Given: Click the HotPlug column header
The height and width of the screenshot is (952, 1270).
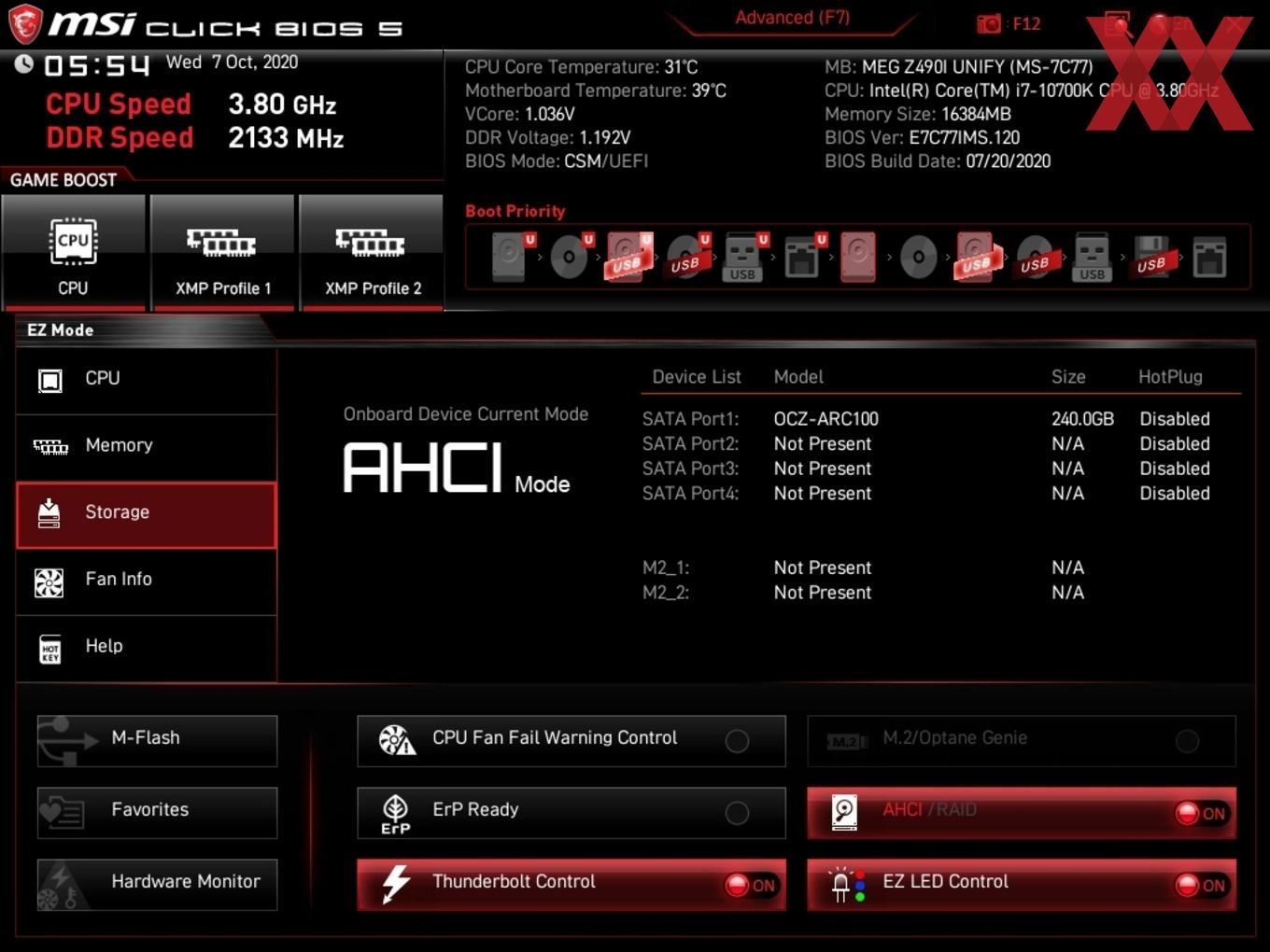Looking at the screenshot, I should (x=1170, y=377).
